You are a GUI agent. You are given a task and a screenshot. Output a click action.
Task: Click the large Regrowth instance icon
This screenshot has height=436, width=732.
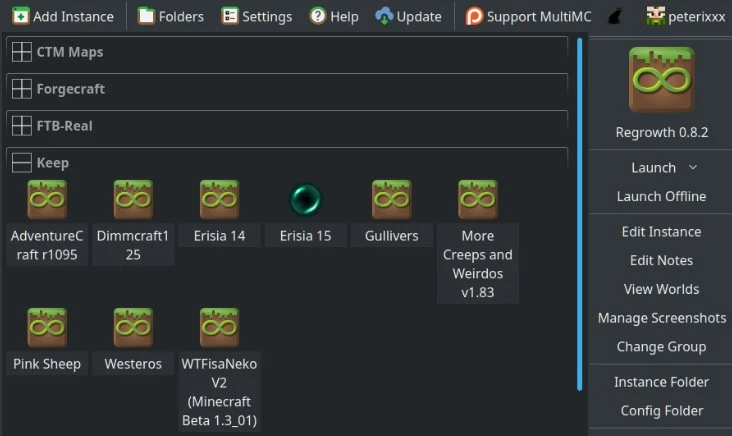pyautogui.click(x=662, y=79)
